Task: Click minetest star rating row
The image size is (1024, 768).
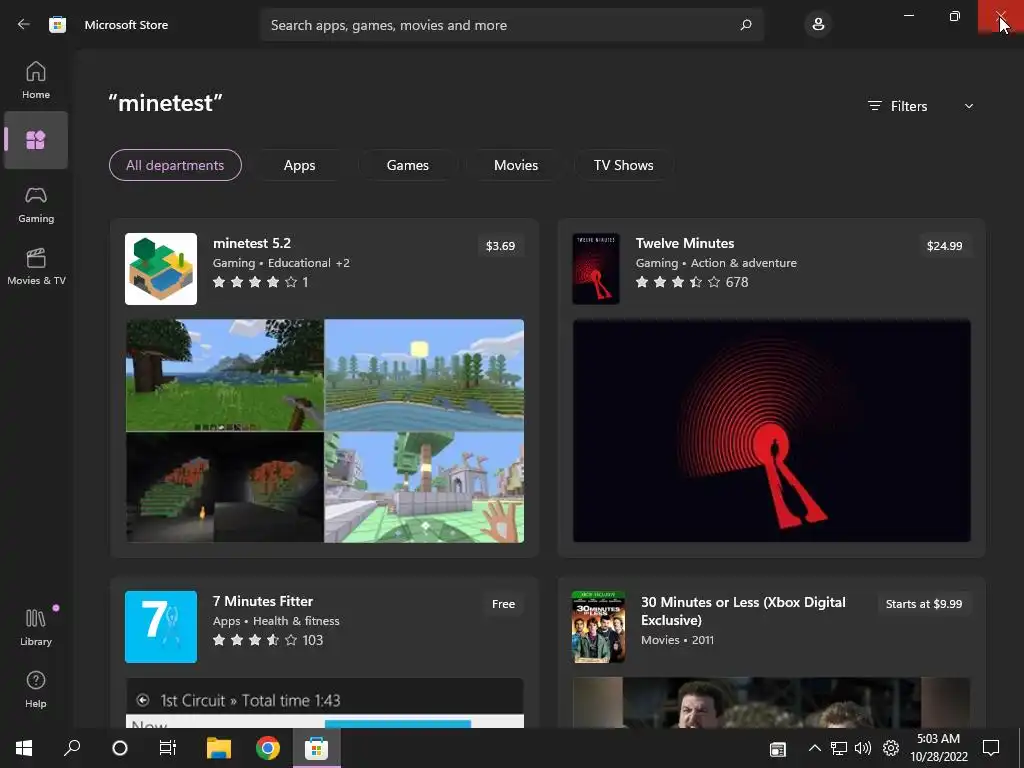Action: (261, 282)
